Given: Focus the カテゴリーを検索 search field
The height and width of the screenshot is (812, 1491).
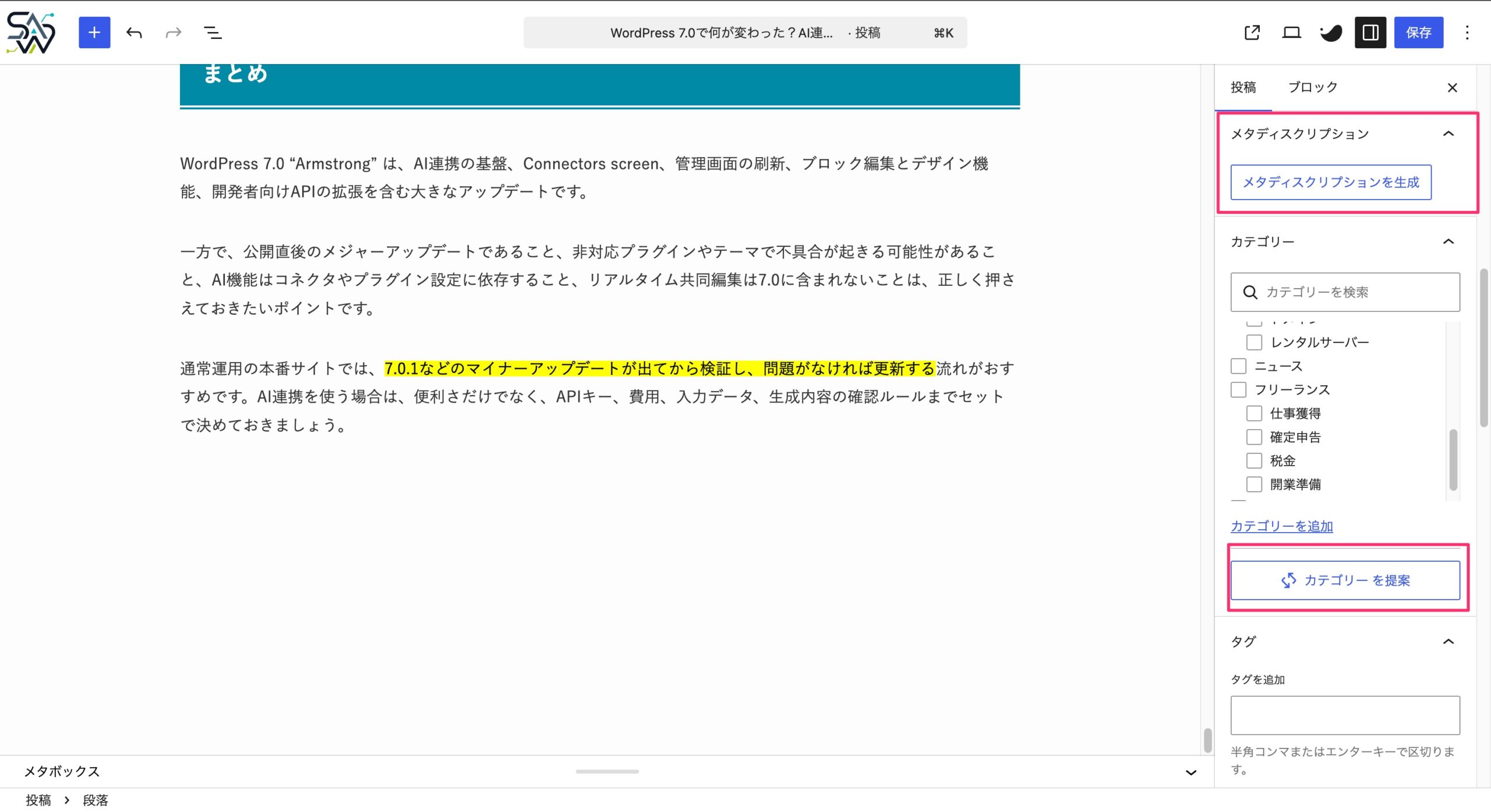Looking at the screenshot, I should click(x=1345, y=292).
